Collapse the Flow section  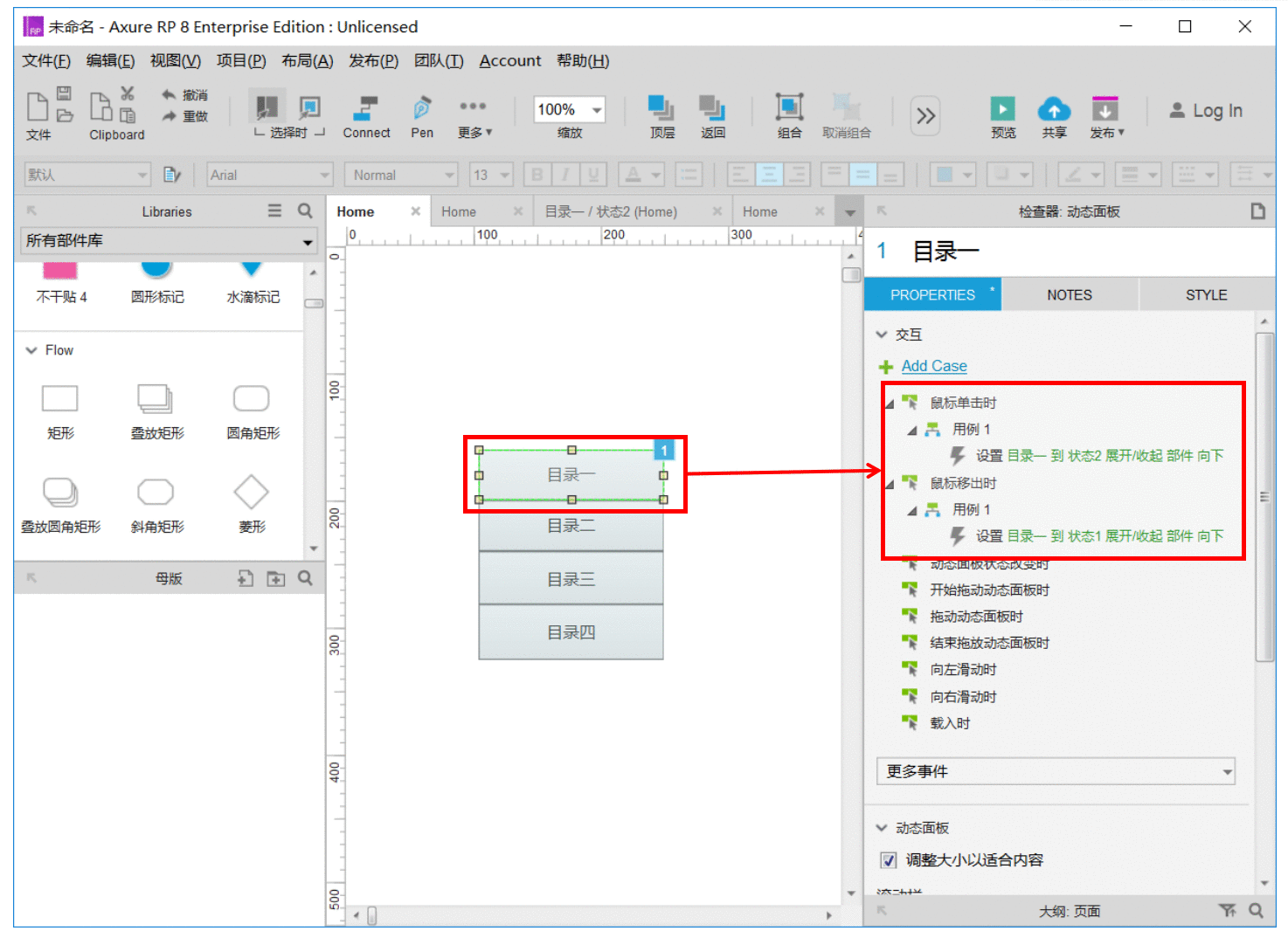[31, 350]
